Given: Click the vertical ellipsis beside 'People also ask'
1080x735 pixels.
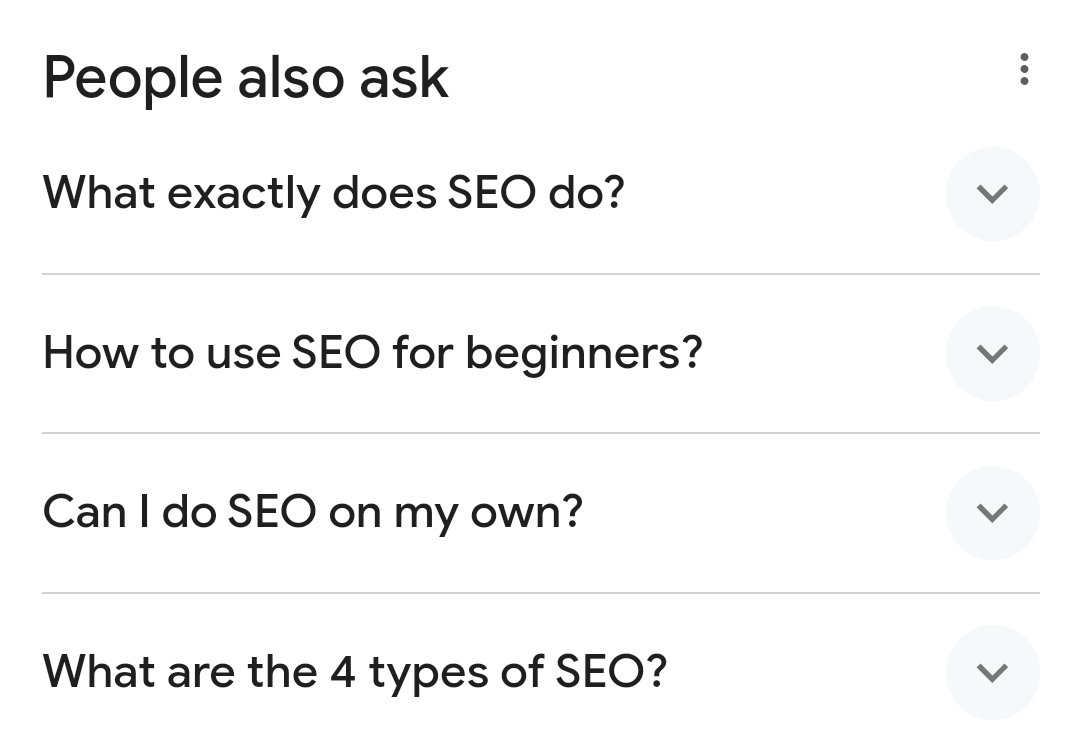Looking at the screenshot, I should (x=1022, y=71).
